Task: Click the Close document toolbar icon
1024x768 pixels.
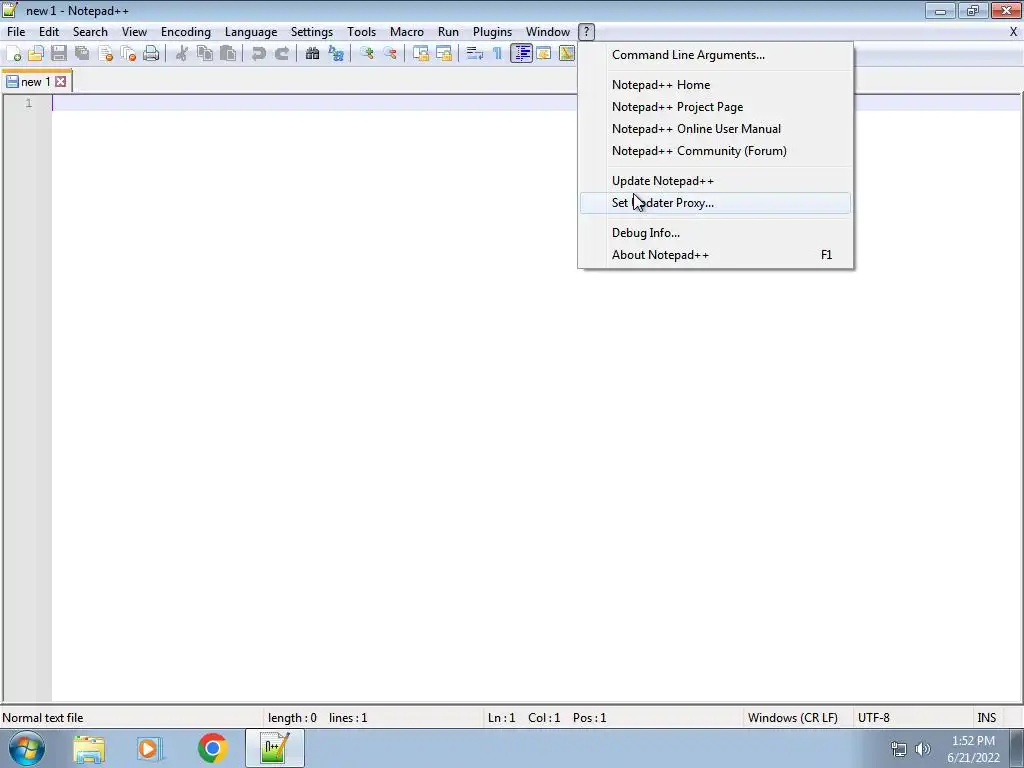Action: click(105, 54)
